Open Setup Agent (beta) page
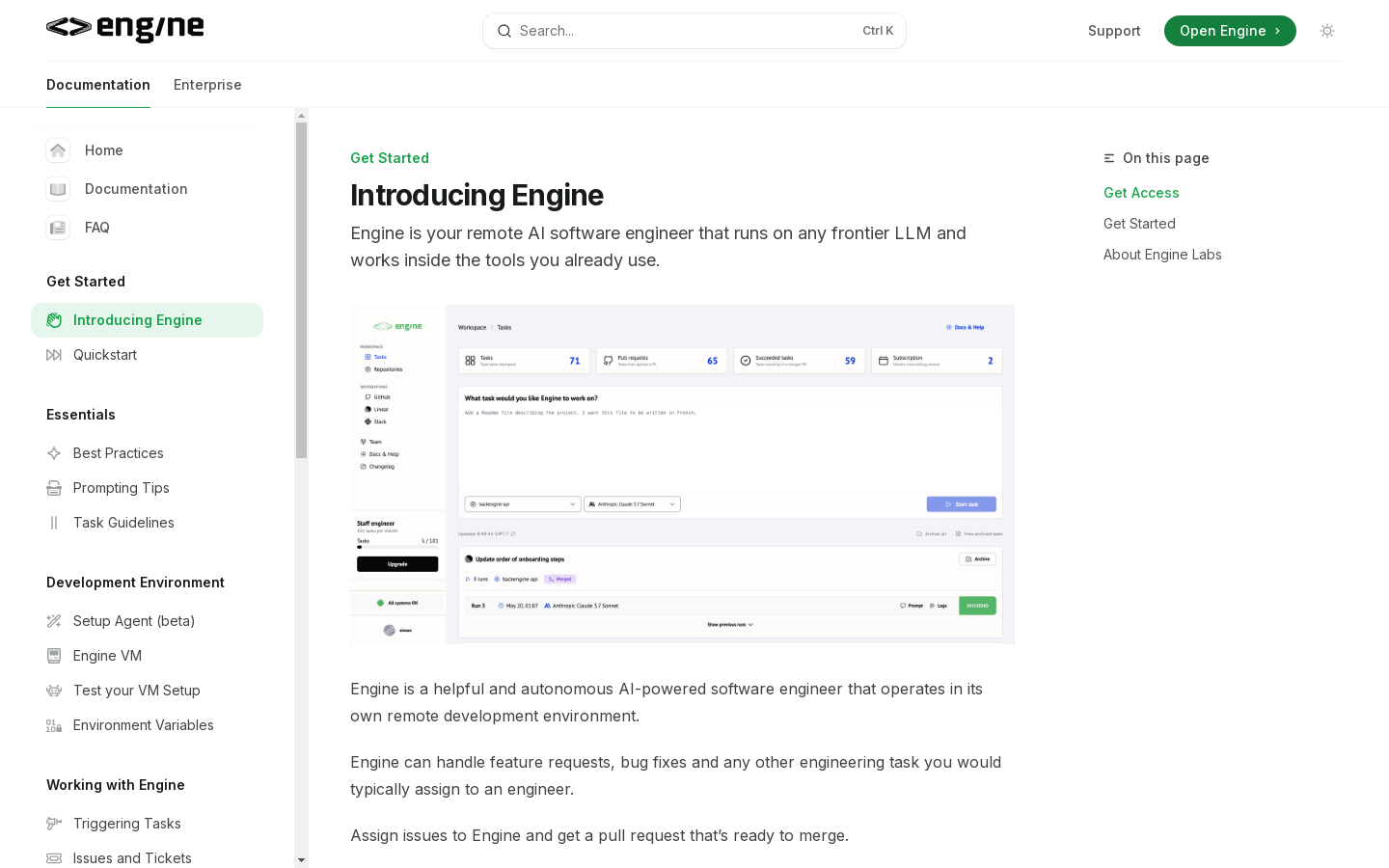The image size is (1389, 868). 147,621
